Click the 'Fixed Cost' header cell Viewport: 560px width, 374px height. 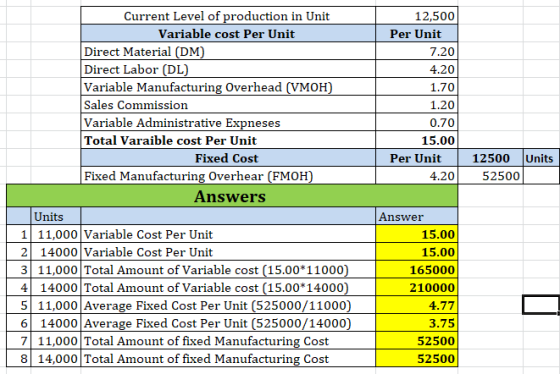228,158
